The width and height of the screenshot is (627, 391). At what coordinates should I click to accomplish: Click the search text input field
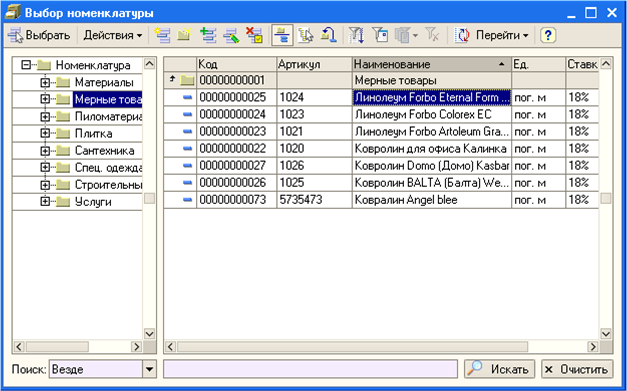coord(310,369)
